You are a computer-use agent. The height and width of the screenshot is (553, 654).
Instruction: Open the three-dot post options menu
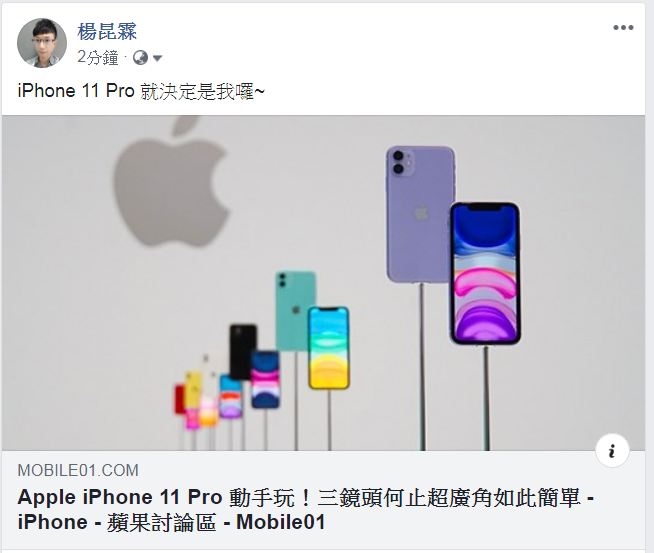point(623,28)
